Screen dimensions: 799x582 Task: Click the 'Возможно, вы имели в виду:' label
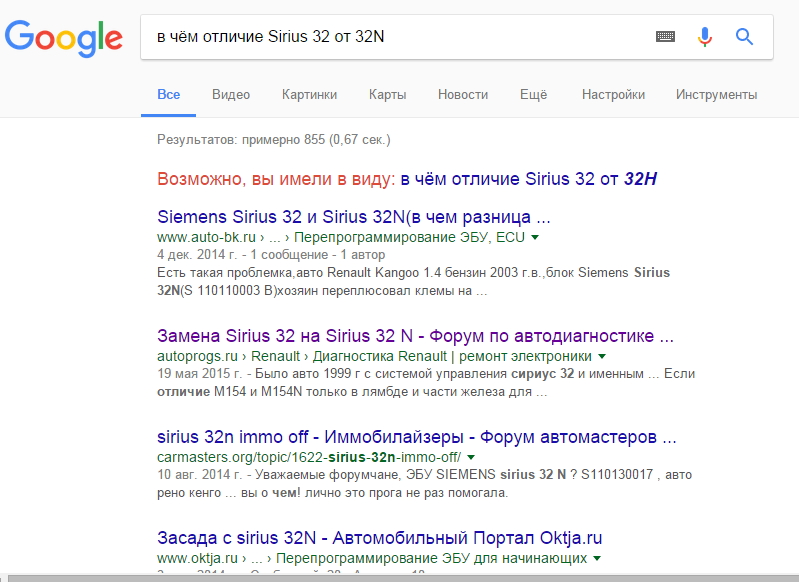[276, 179]
